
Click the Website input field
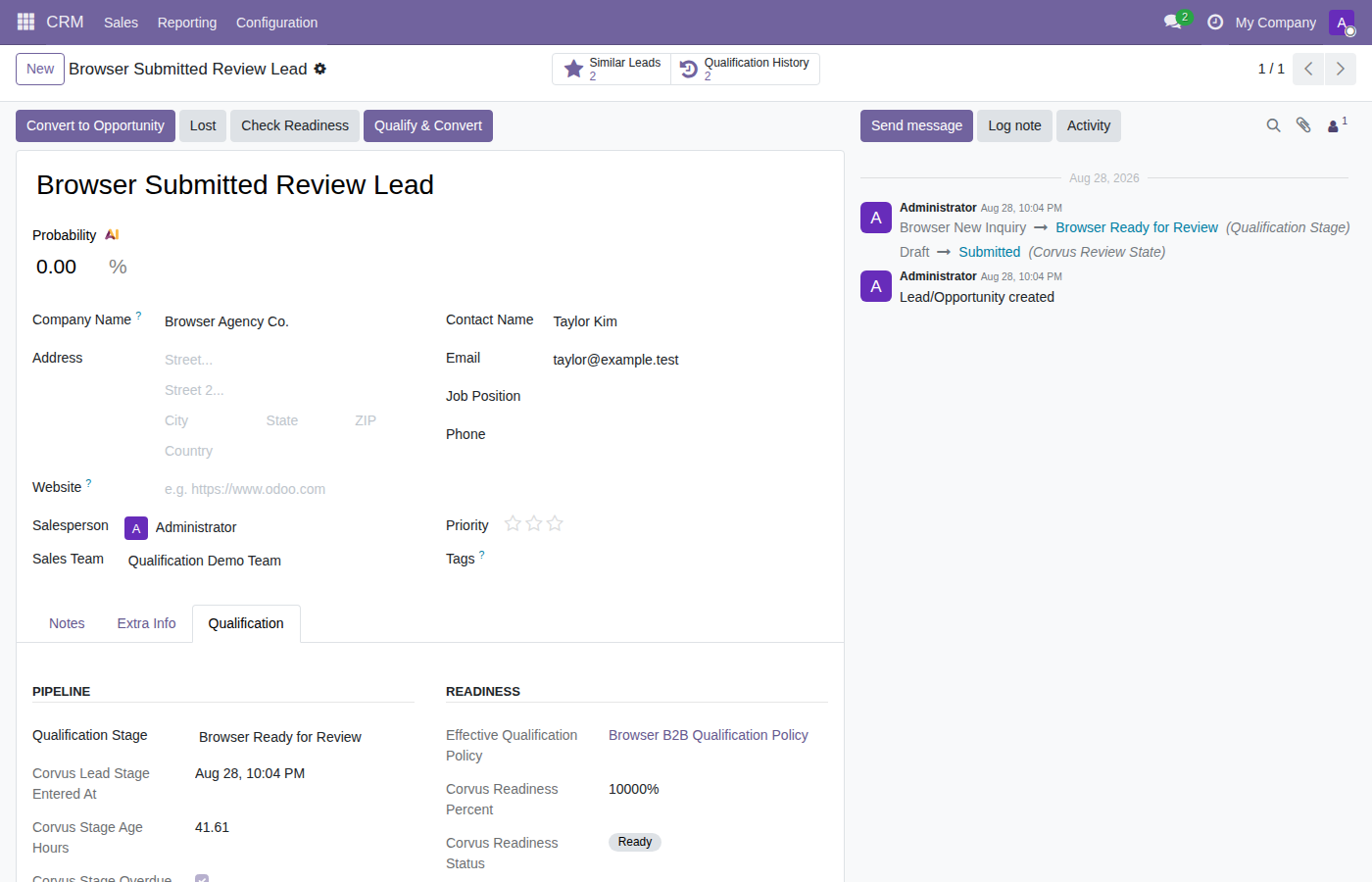(289, 489)
